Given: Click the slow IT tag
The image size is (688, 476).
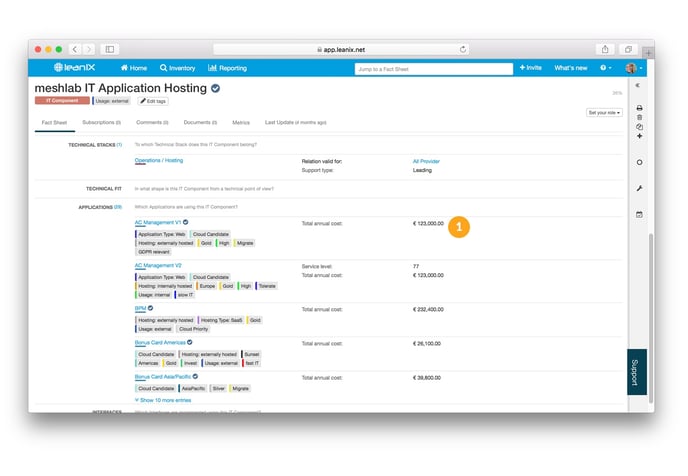Looking at the screenshot, I should pos(185,295).
